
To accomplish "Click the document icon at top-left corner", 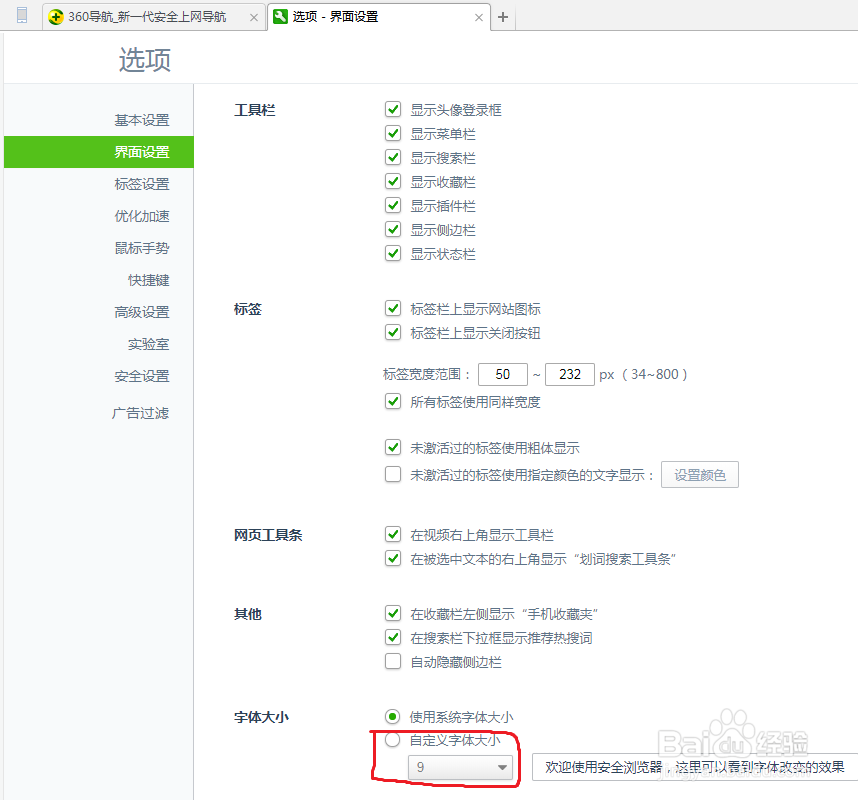I will [20, 17].
